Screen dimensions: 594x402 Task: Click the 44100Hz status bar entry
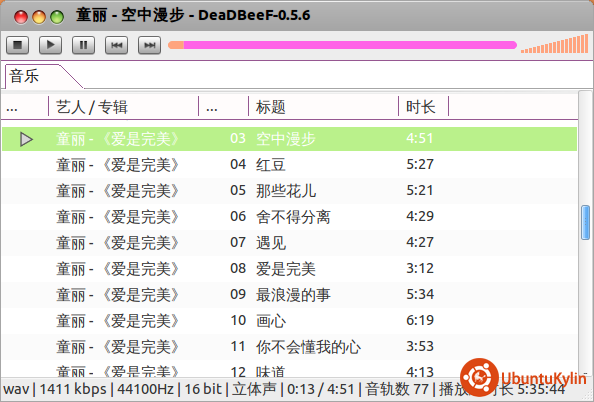point(145,389)
